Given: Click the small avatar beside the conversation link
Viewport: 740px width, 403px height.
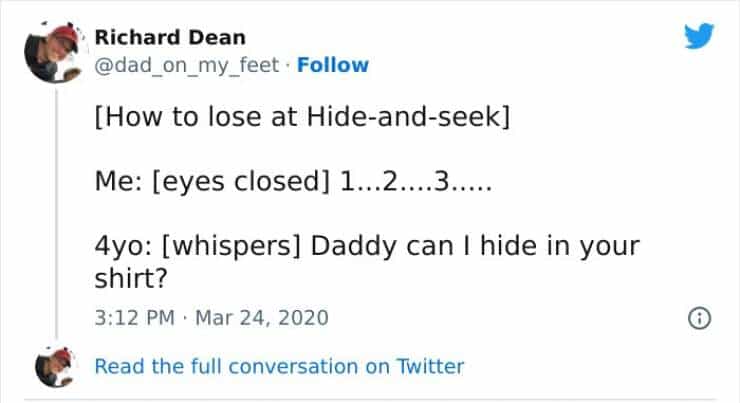Looking at the screenshot, I should click(54, 366).
